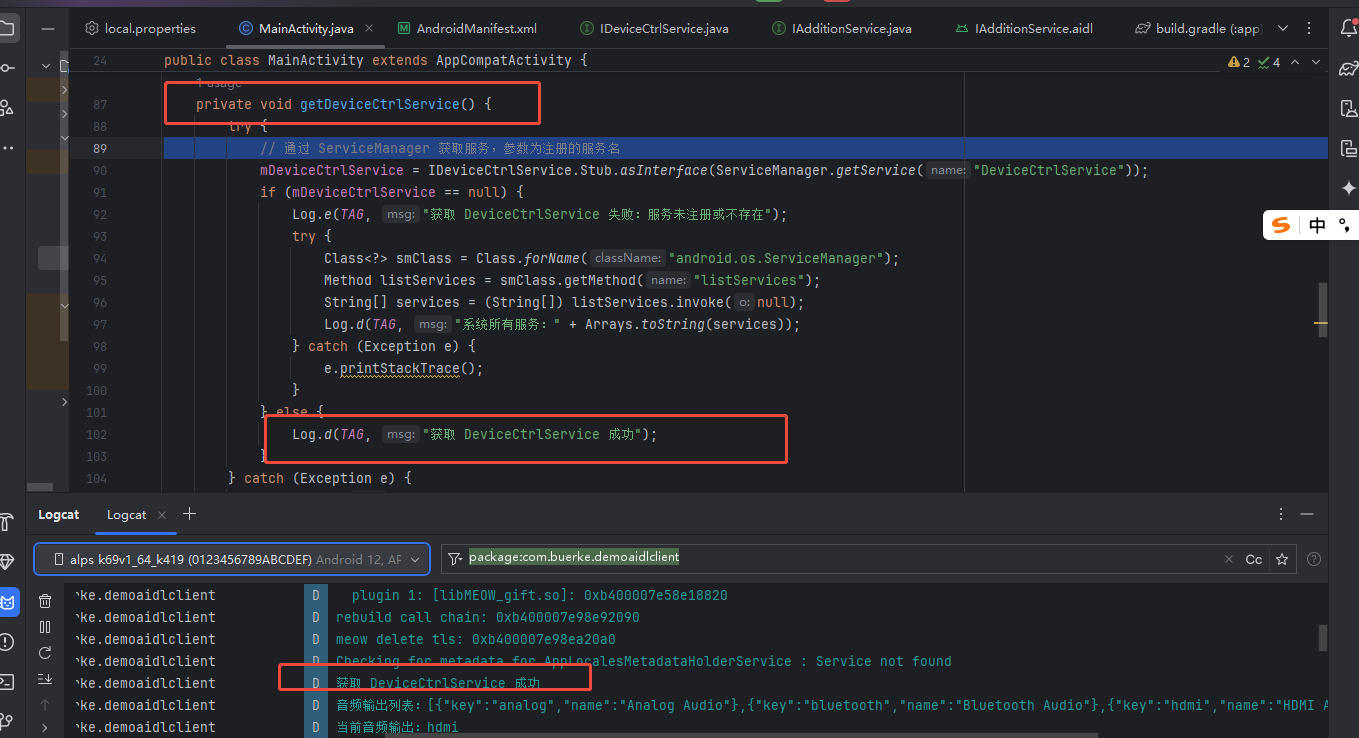
Task: Go to next highlighted error arrow
Action: 1318,62
